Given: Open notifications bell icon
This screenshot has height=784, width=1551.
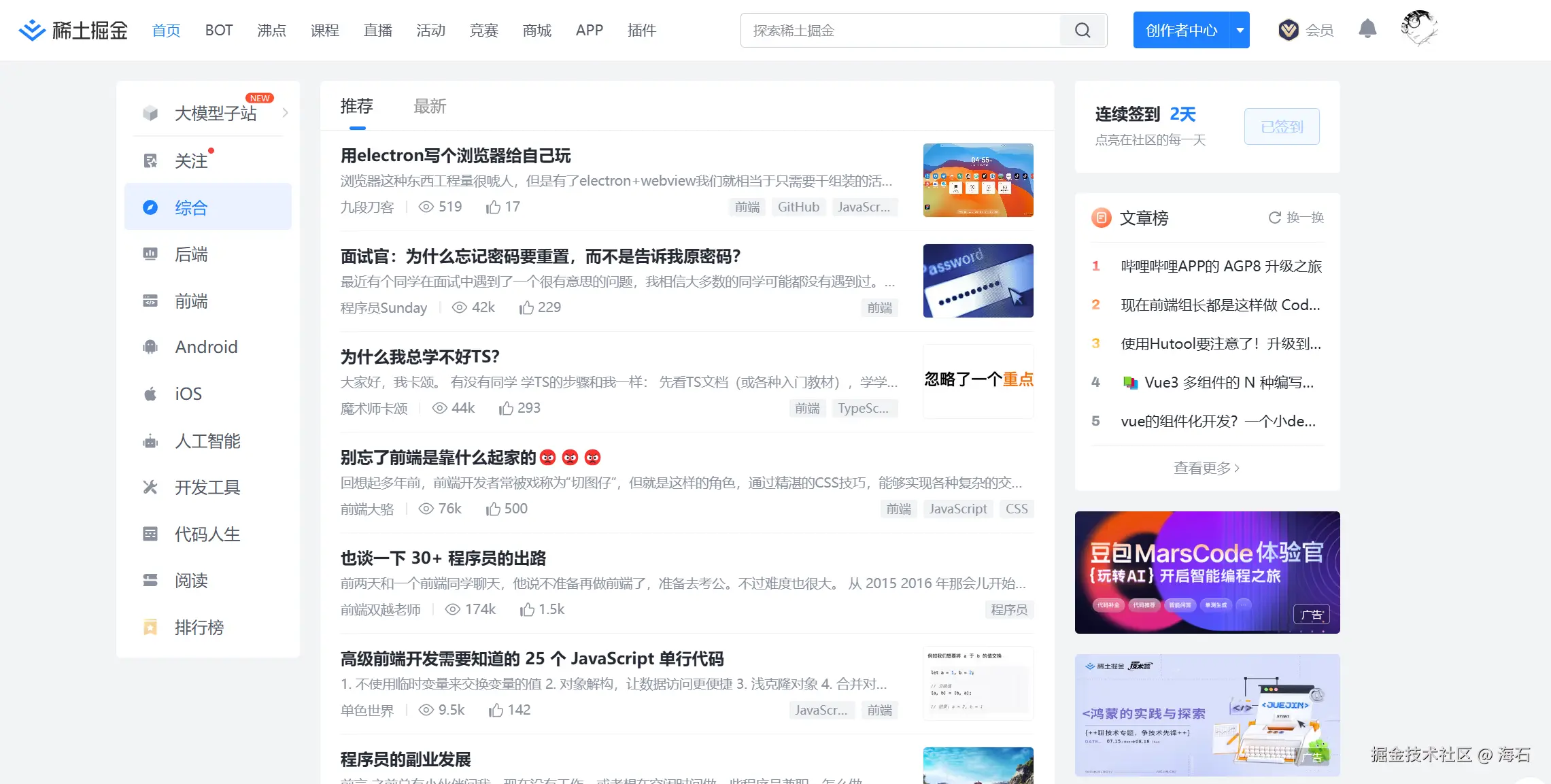Looking at the screenshot, I should click(1367, 29).
